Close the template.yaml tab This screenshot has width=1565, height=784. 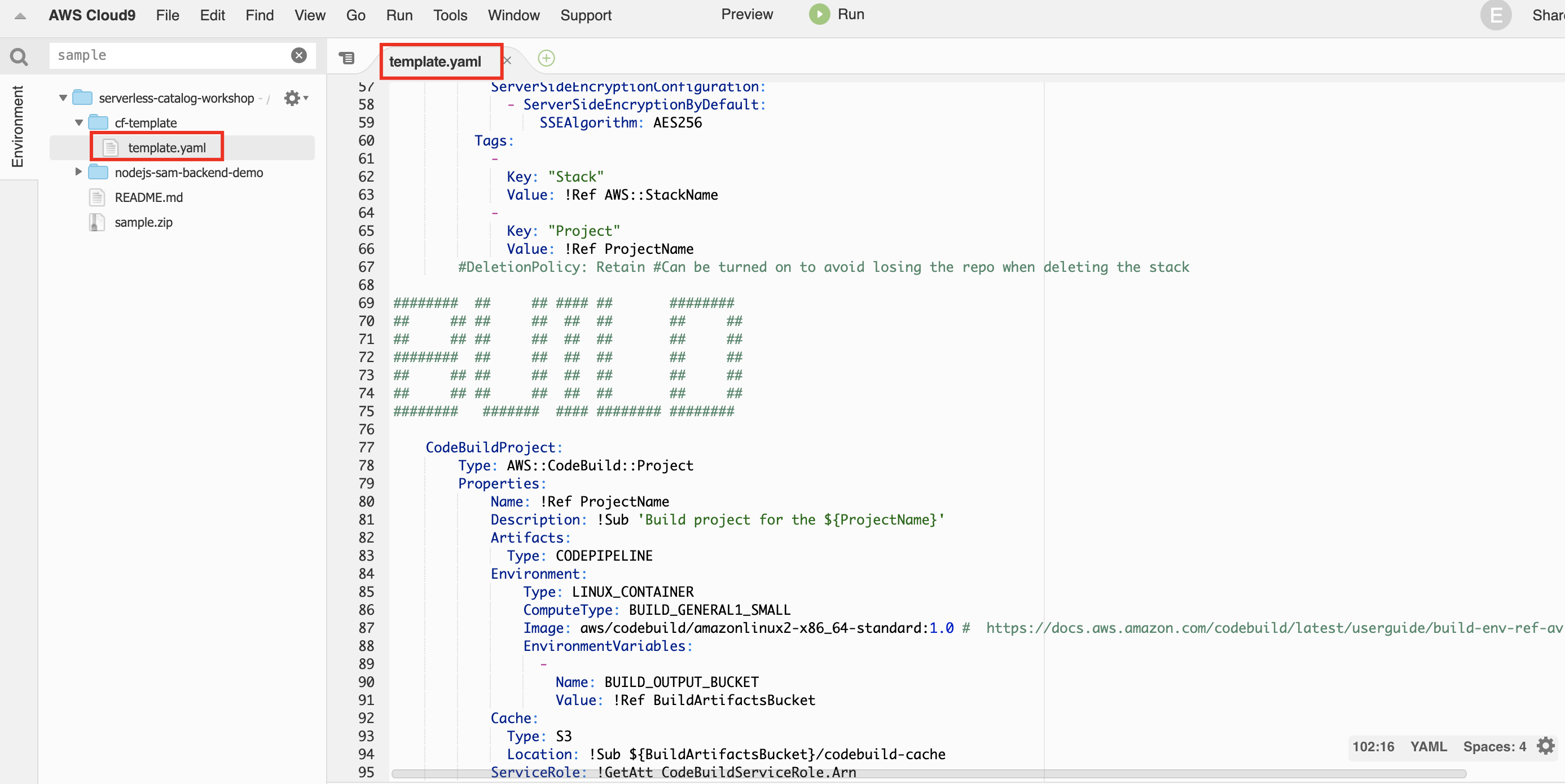pyautogui.click(x=507, y=61)
